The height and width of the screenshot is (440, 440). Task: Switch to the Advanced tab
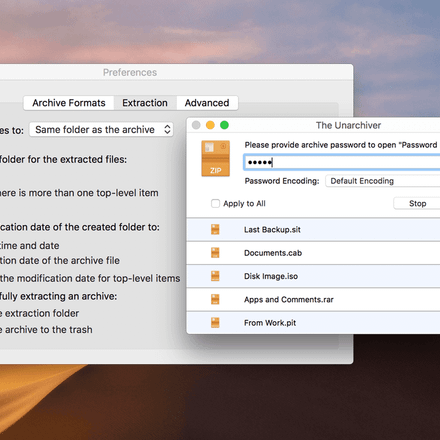point(207,103)
